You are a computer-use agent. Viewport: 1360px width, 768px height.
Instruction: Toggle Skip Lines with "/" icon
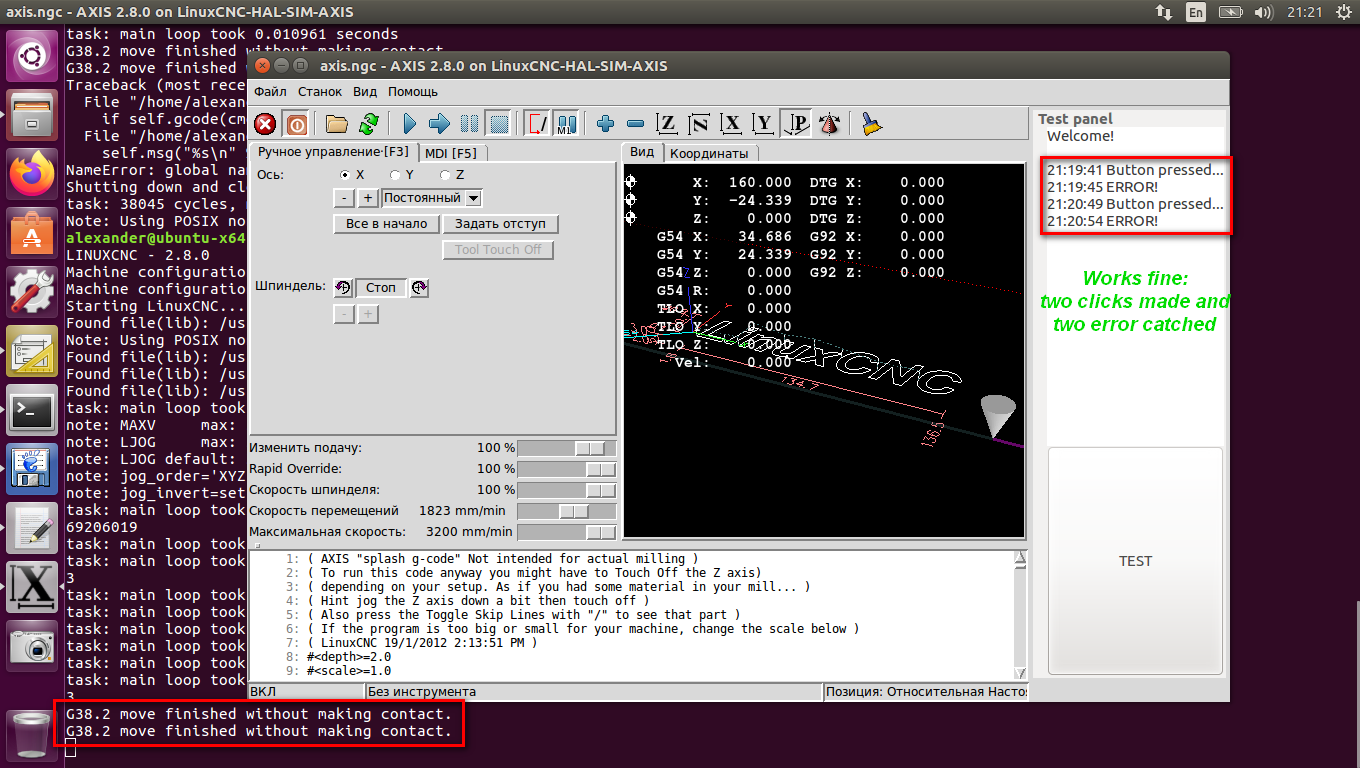click(x=537, y=124)
